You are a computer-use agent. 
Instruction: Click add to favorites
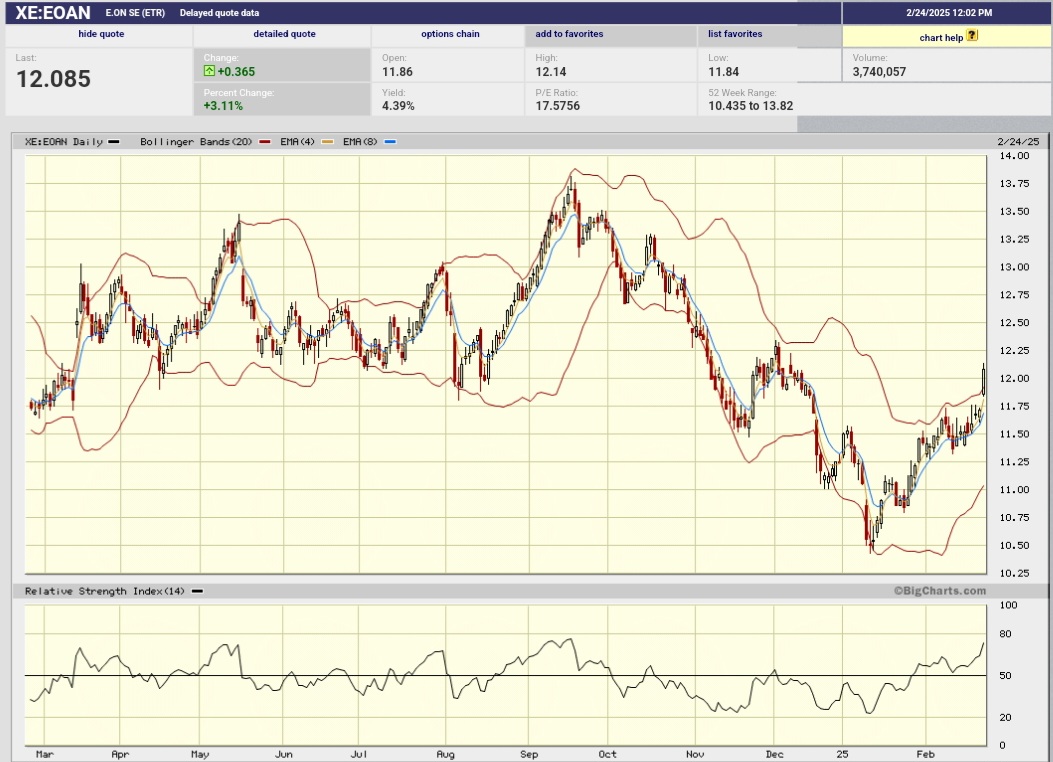569,34
